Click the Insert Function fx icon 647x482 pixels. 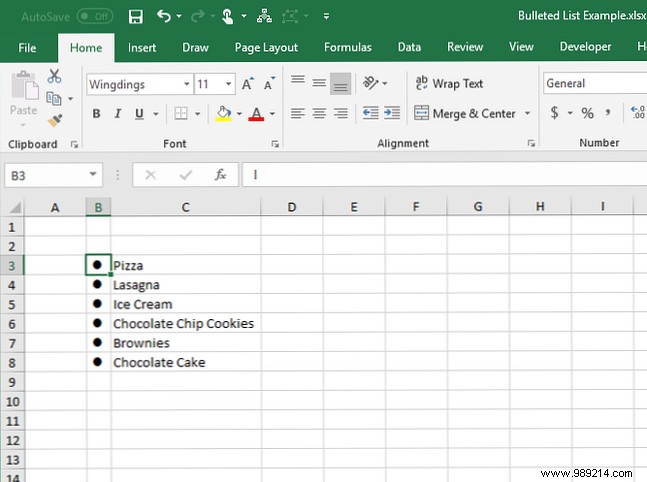pyautogui.click(x=220, y=175)
